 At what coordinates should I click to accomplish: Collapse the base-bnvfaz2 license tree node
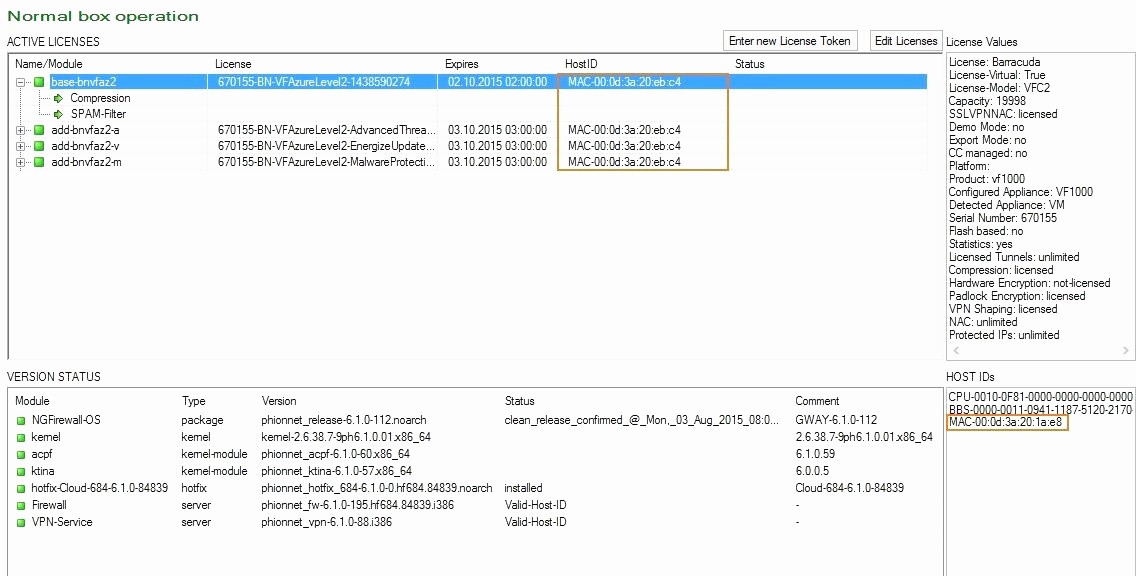pos(21,82)
